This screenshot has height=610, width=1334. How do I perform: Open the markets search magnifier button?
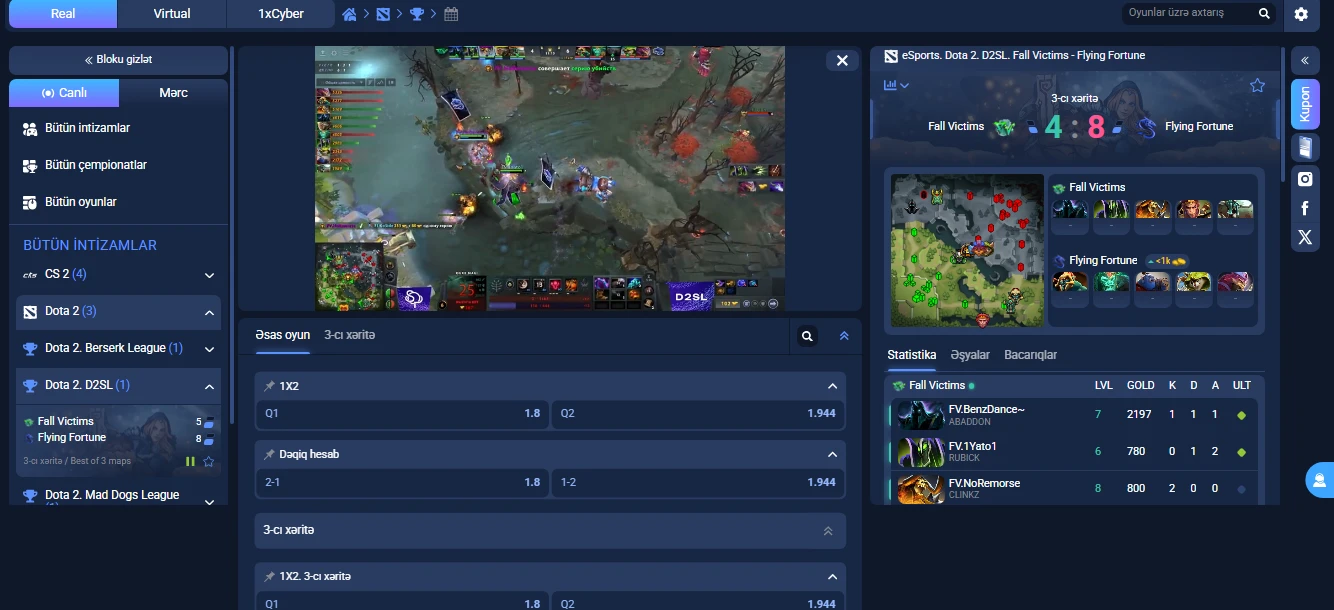(807, 336)
